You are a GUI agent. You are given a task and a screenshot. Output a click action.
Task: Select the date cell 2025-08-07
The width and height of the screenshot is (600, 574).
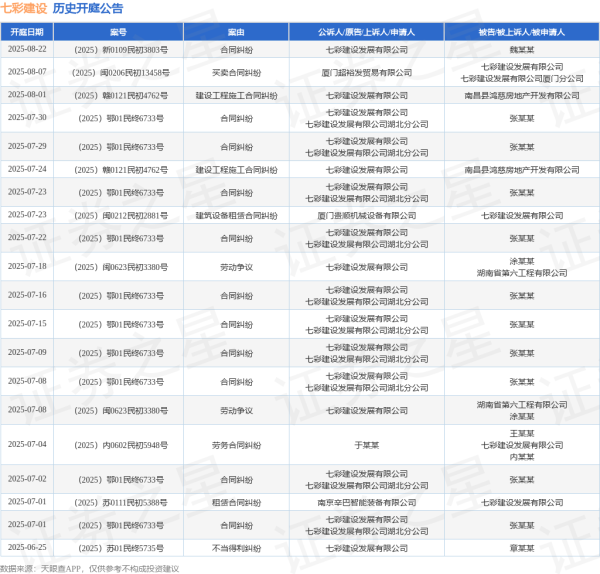pos(27,72)
